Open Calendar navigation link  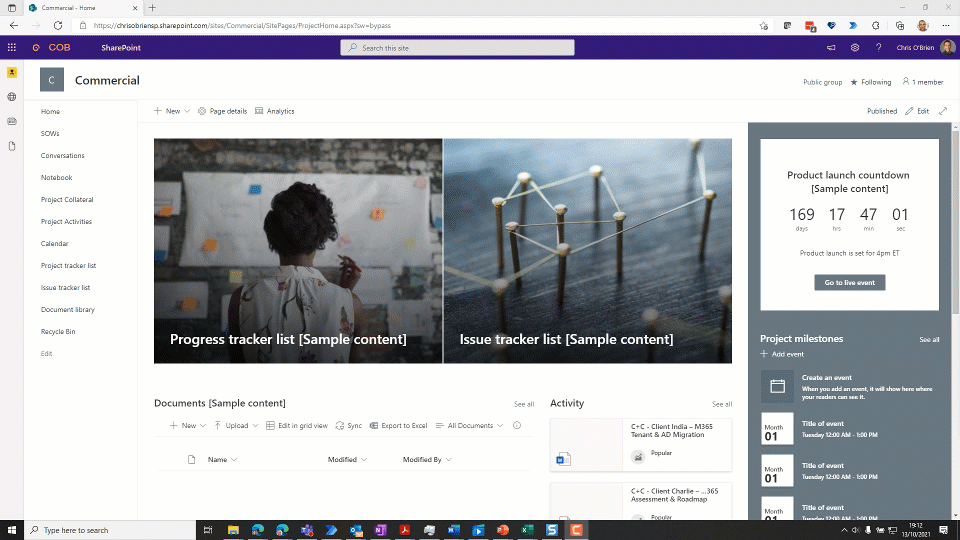click(54, 244)
